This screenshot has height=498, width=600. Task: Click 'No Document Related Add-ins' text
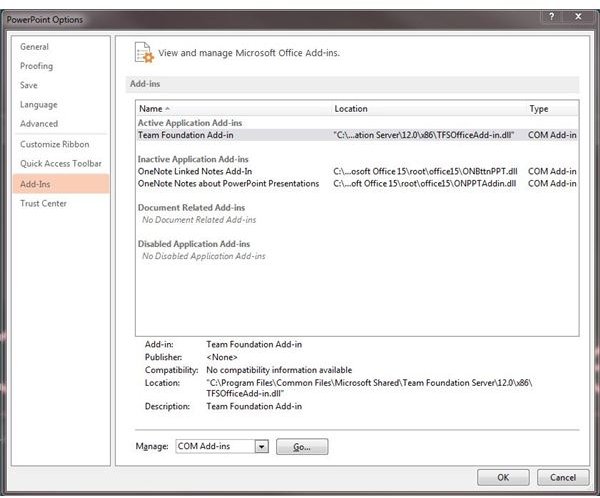click(199, 220)
